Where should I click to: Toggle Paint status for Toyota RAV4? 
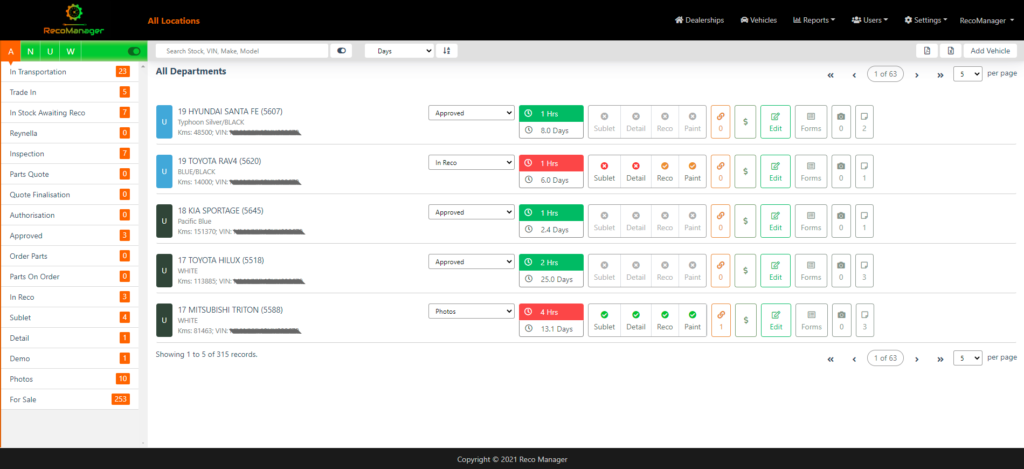[692, 172]
